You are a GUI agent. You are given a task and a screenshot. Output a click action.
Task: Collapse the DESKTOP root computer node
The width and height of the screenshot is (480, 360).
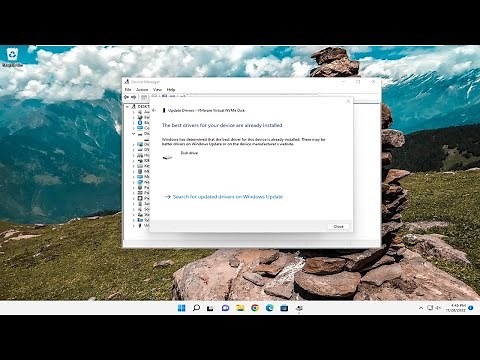(x=127, y=107)
